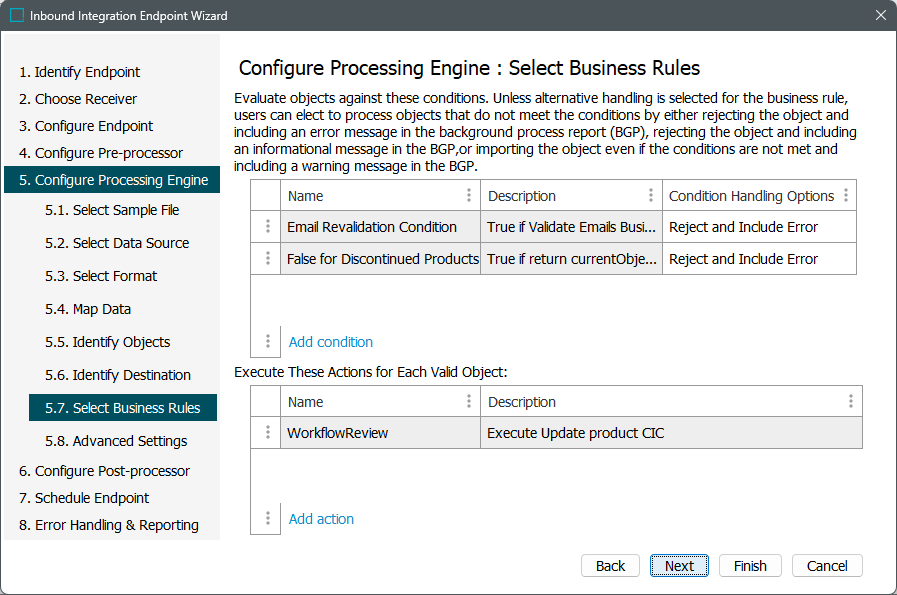Close the wizard dialog window
The image size is (897, 595).
[x=880, y=16]
